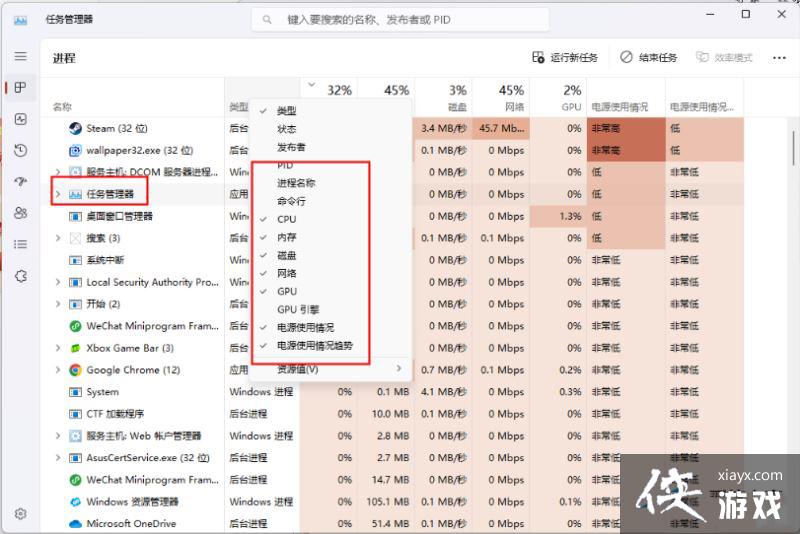This screenshot has width=800, height=534.
Task: Click the 系统中断 process icon
Action: (75, 260)
